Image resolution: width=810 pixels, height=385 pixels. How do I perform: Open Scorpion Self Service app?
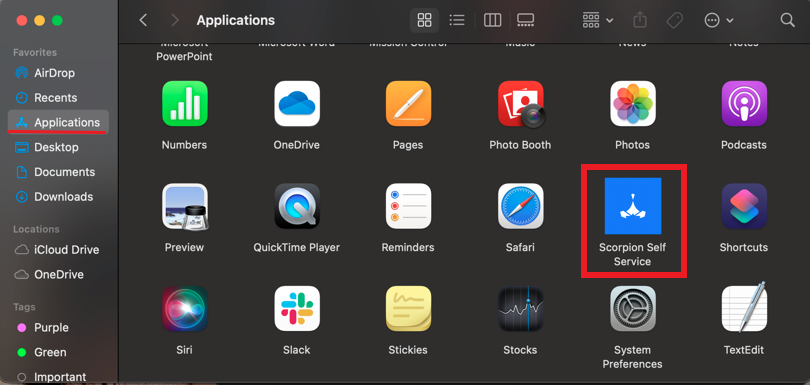pyautogui.click(x=633, y=206)
